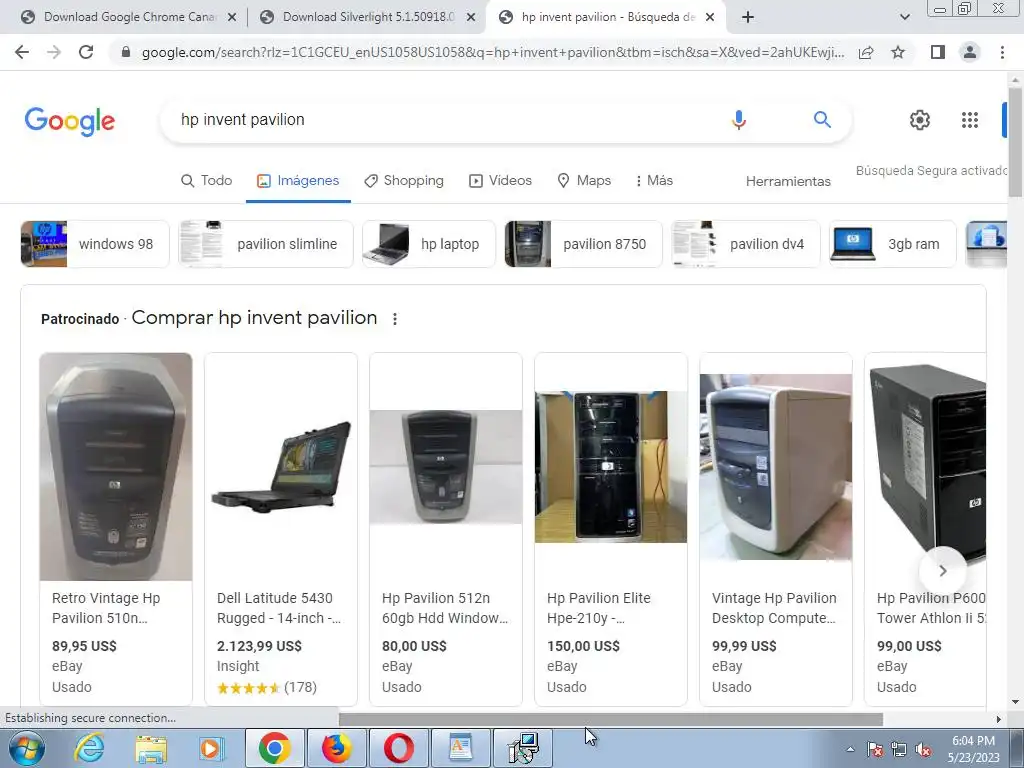The image size is (1024, 768).
Task: Click the vertical page scrollbar
Action: click(x=1015, y=140)
